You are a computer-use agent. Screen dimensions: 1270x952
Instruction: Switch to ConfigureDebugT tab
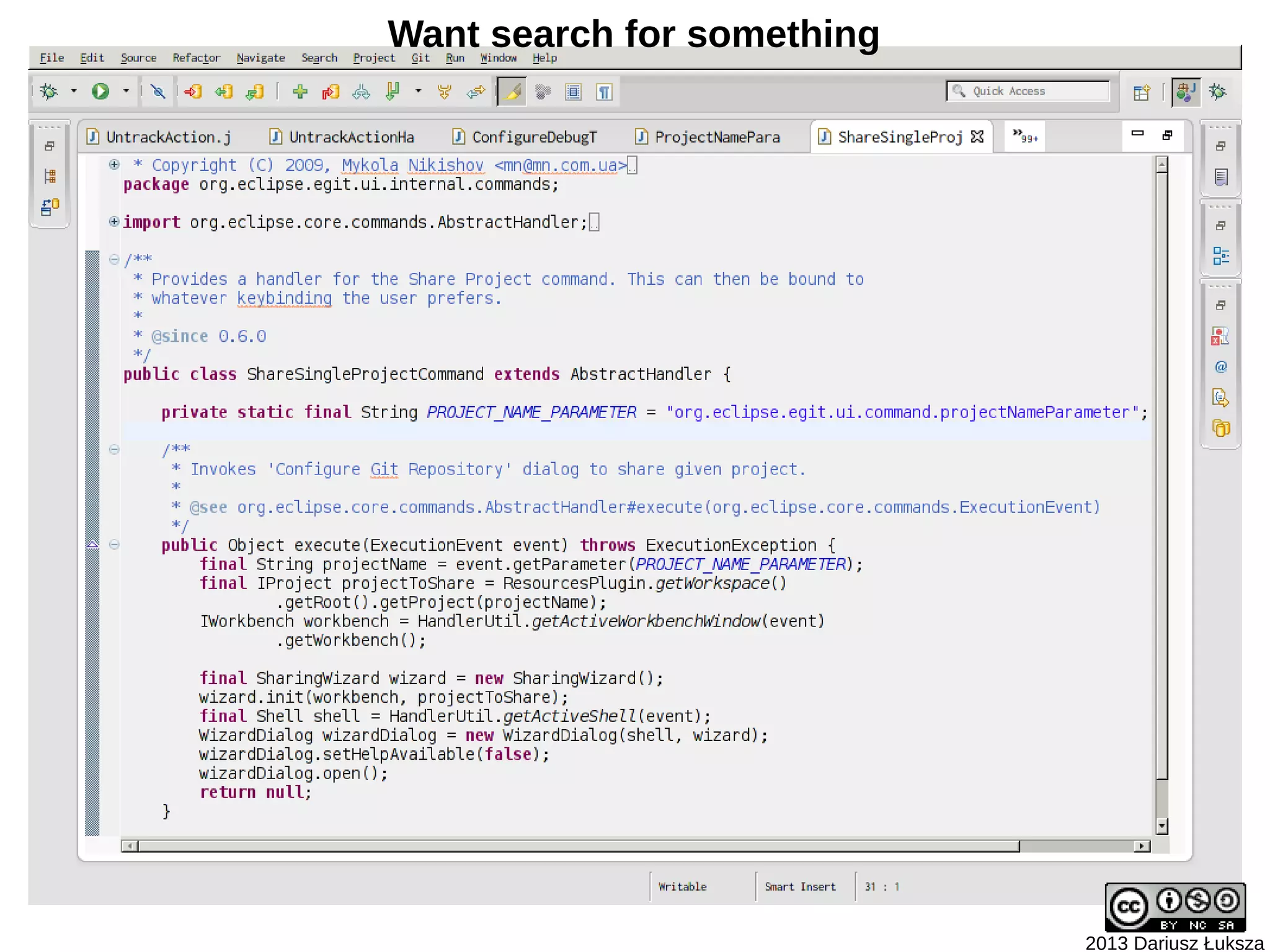(533, 137)
